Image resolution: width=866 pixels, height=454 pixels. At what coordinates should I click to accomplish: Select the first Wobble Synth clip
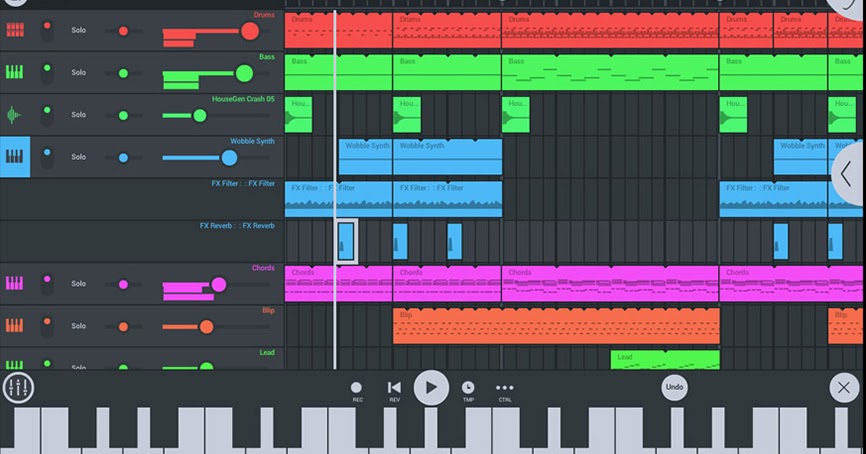coord(365,157)
